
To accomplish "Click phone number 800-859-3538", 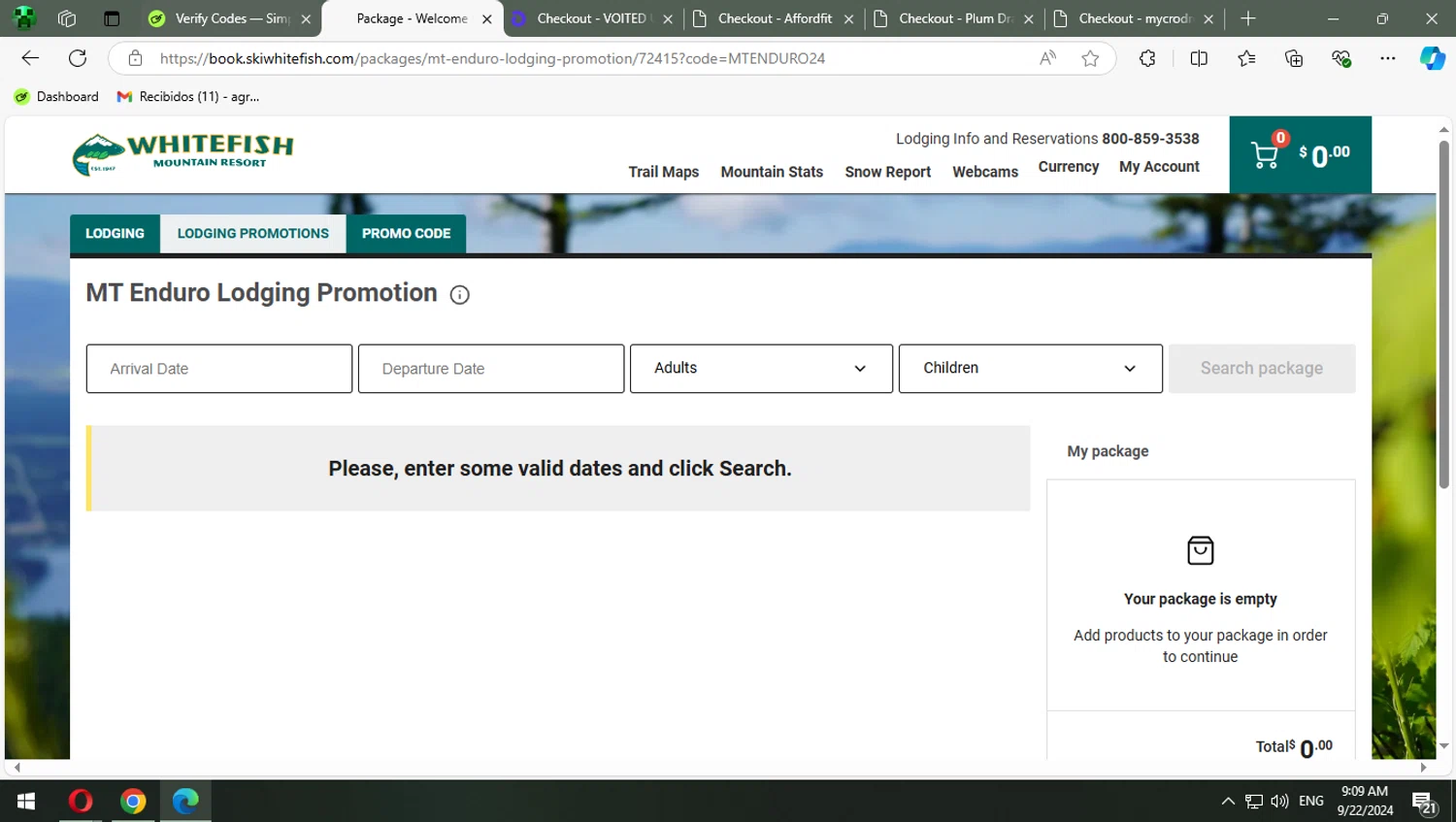I will 1150,139.
